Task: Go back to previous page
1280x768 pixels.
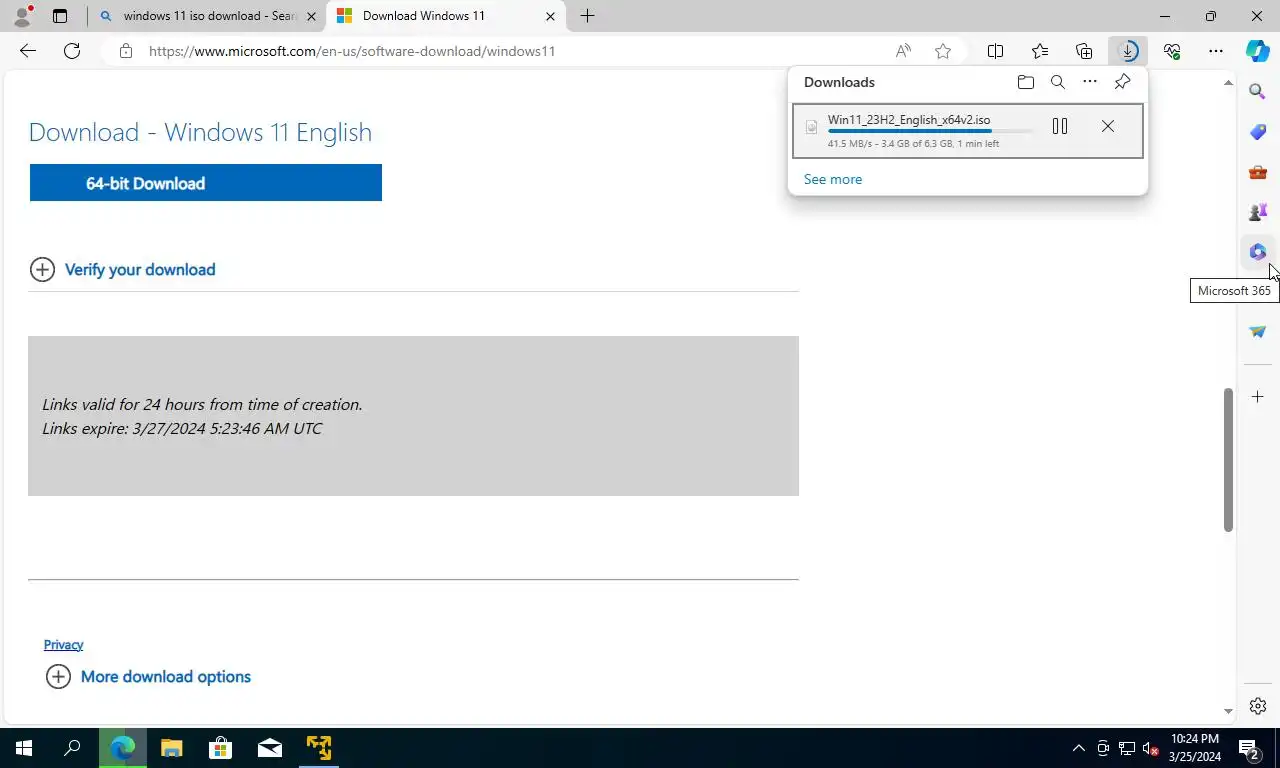Action: pos(28,51)
